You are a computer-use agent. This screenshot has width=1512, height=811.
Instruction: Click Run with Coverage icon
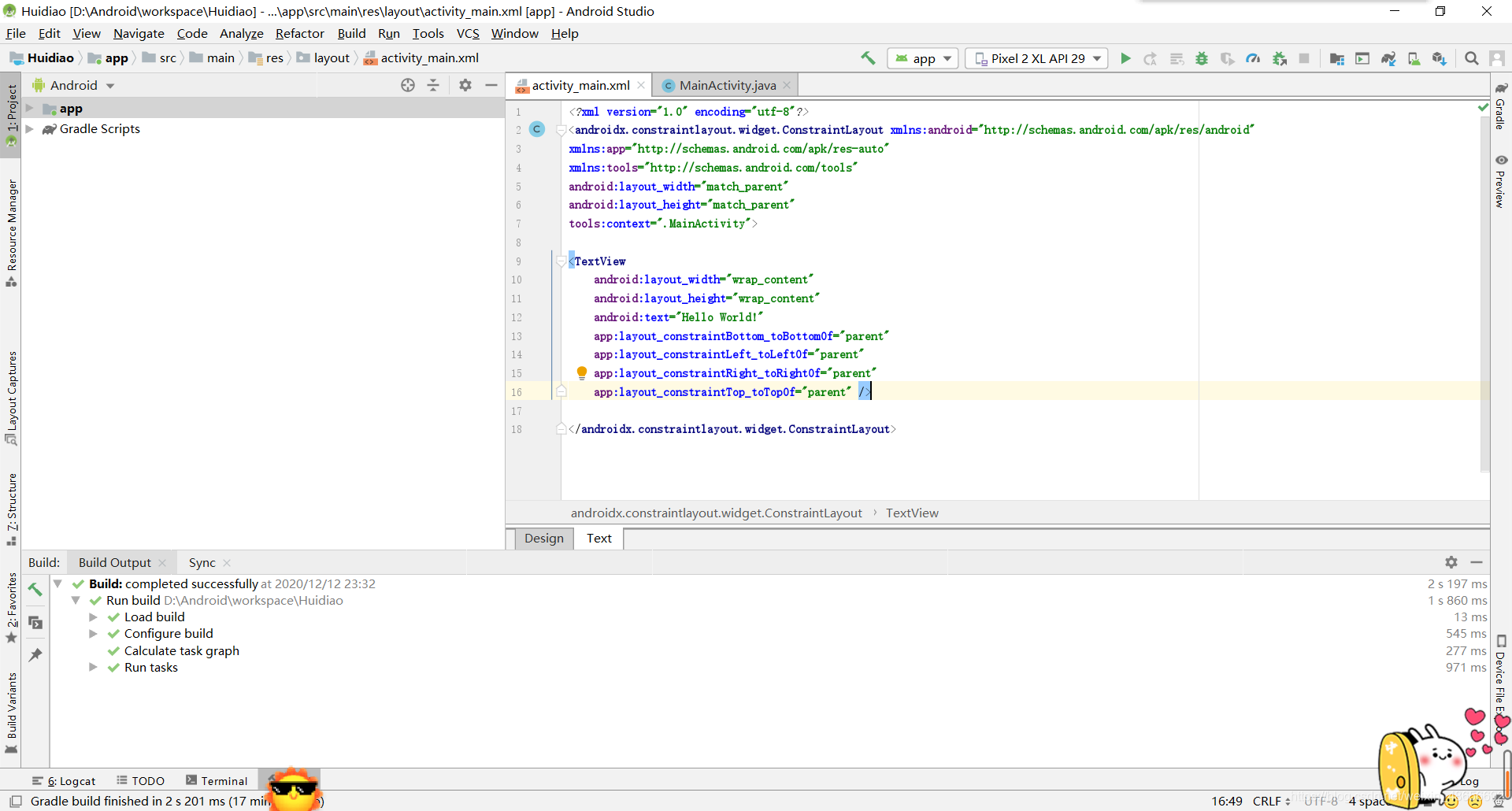(x=1228, y=58)
